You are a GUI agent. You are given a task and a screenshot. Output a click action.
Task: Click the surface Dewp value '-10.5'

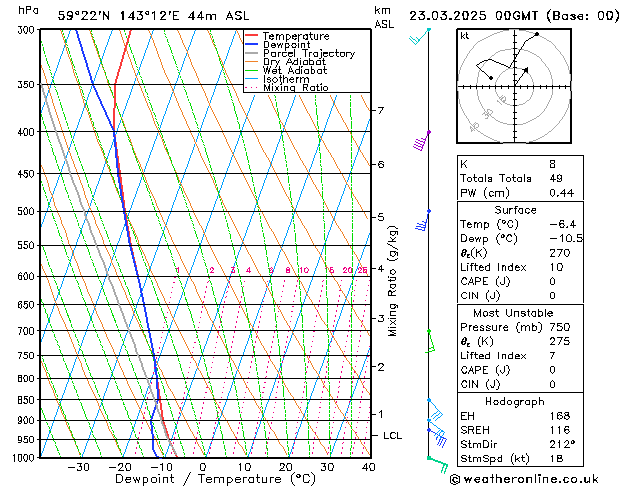(x=566, y=239)
